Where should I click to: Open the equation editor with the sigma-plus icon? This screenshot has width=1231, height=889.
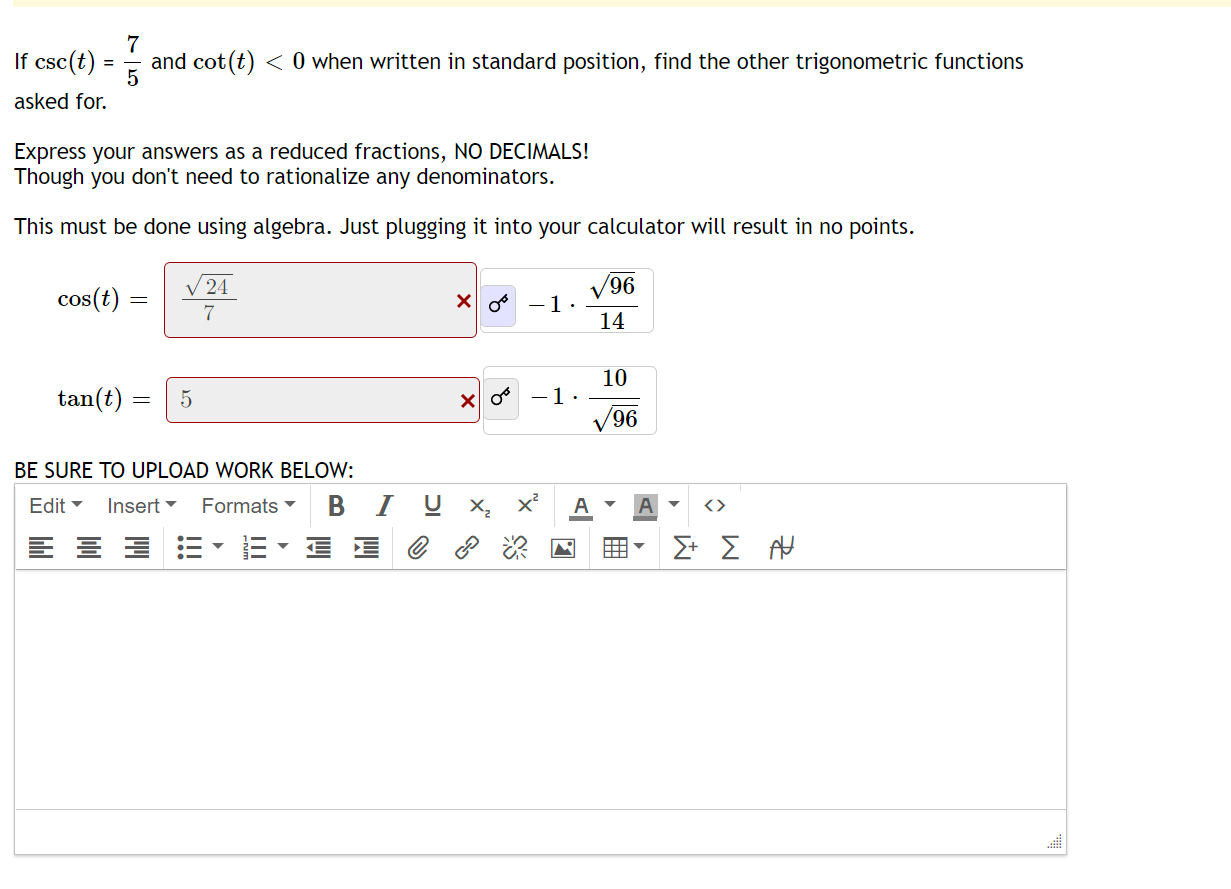pyautogui.click(x=685, y=547)
